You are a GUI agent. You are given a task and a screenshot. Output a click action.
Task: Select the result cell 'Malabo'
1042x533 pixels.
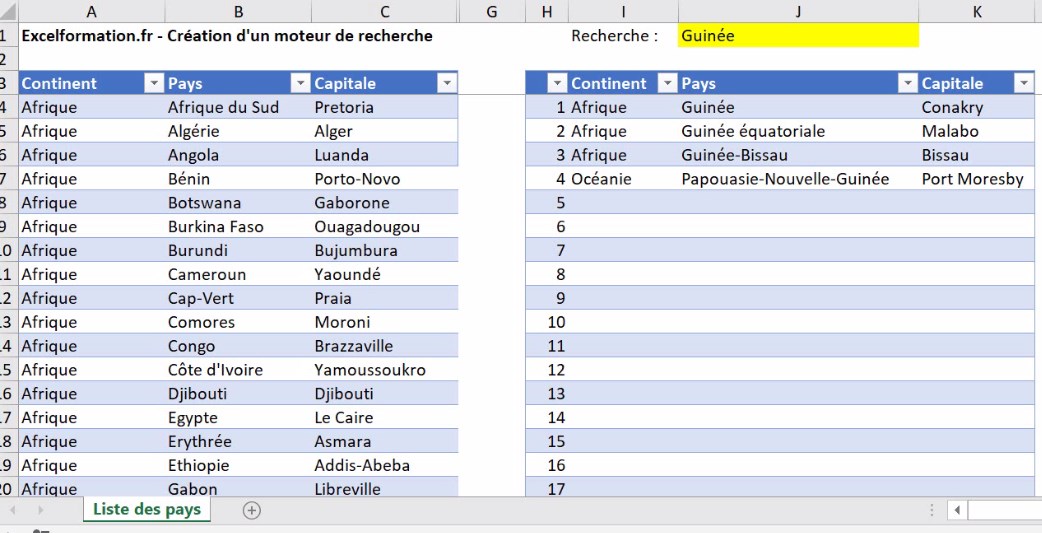pos(977,131)
